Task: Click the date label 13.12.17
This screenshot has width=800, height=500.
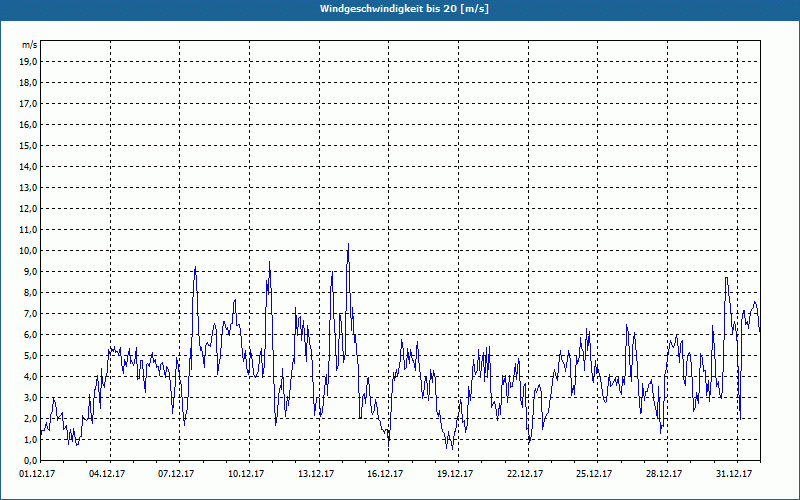Action: (x=316, y=474)
